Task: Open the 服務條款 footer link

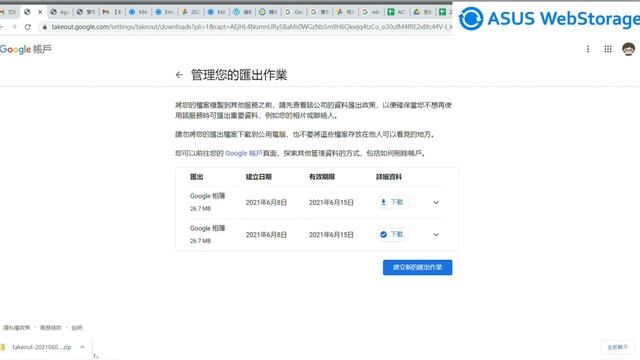Action: pos(51,328)
